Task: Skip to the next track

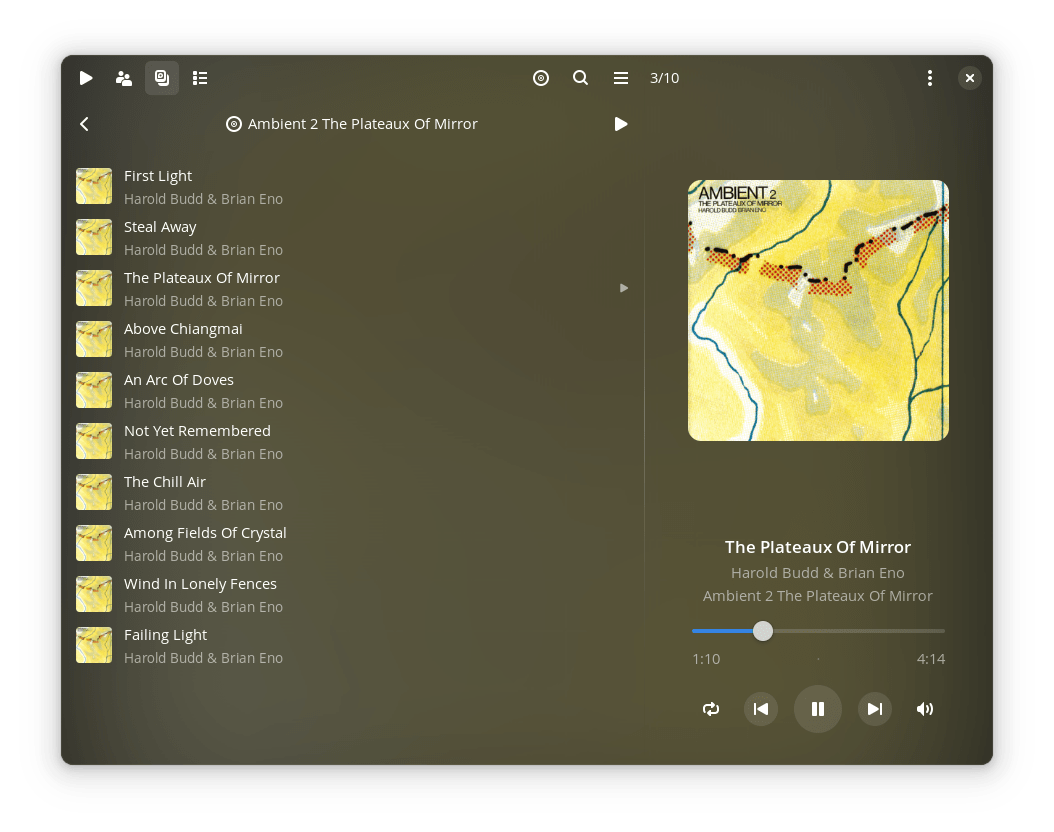Action: [x=875, y=709]
